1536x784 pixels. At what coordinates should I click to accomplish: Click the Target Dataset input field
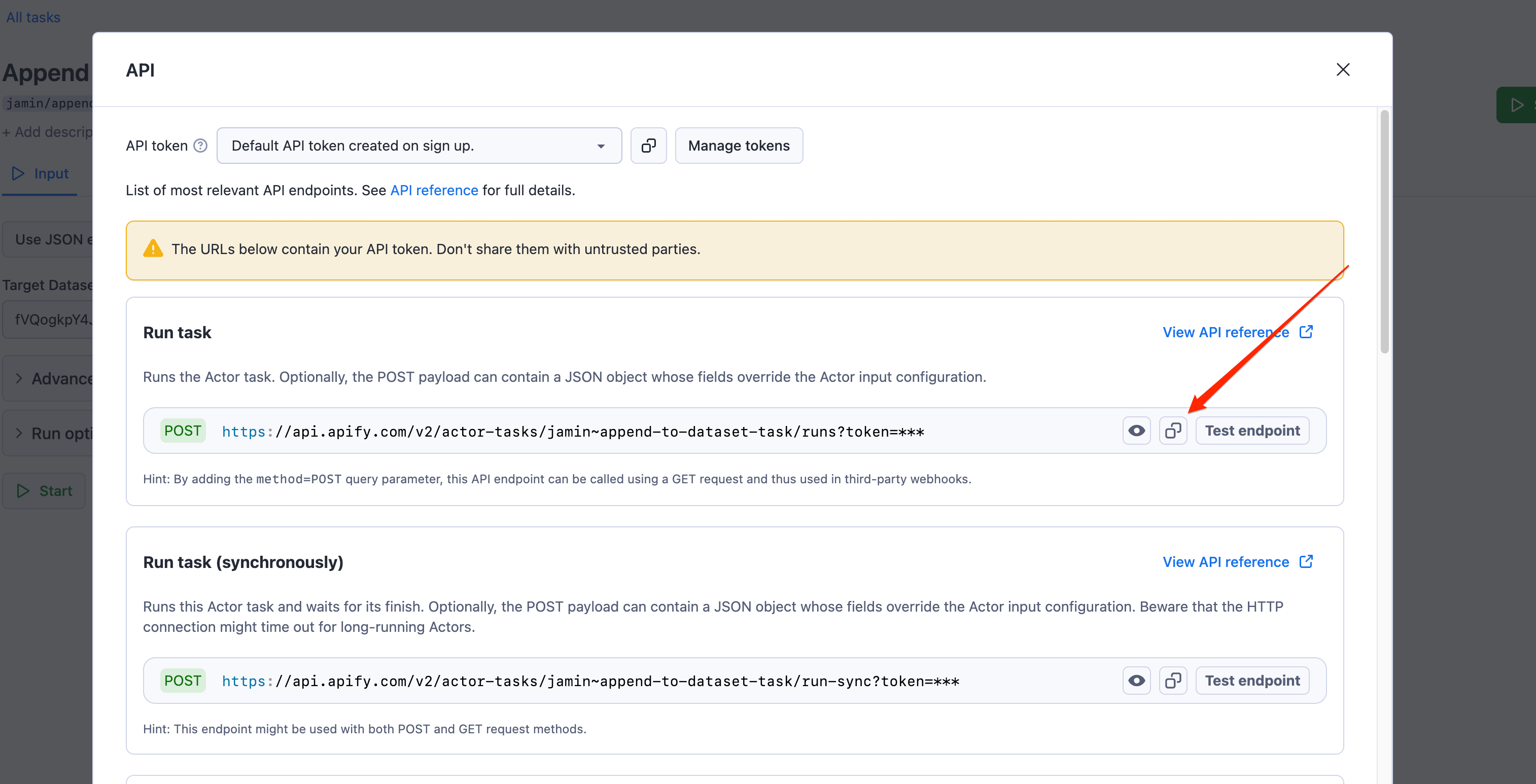click(51, 319)
